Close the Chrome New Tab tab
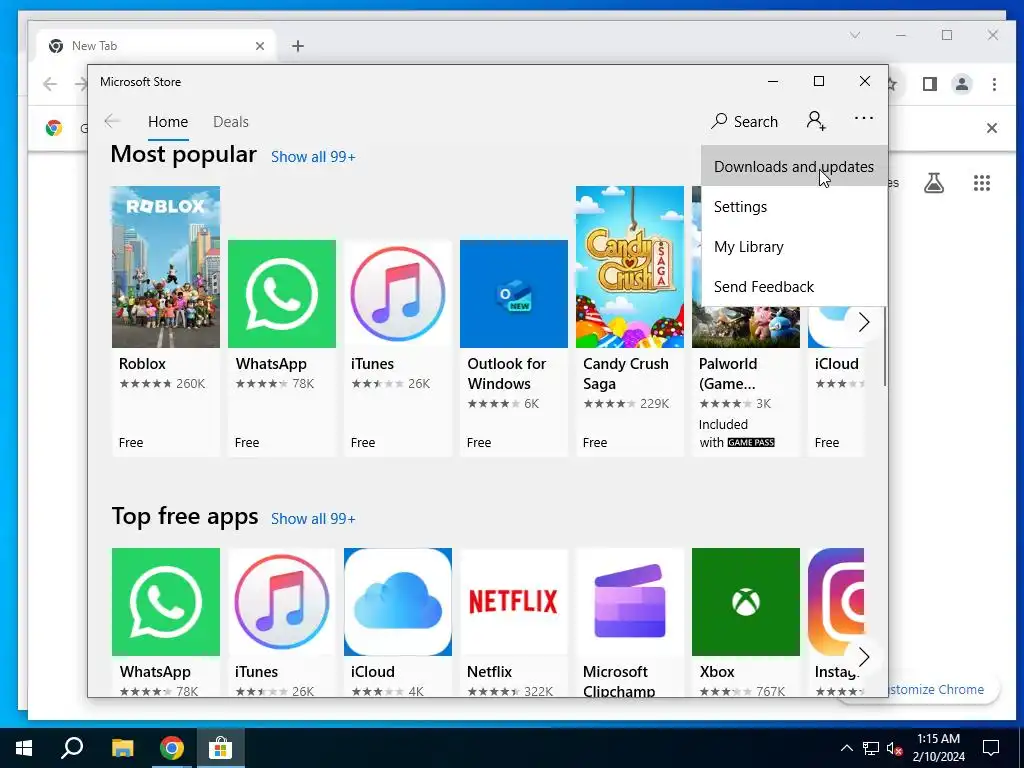1024x768 pixels. (260, 46)
